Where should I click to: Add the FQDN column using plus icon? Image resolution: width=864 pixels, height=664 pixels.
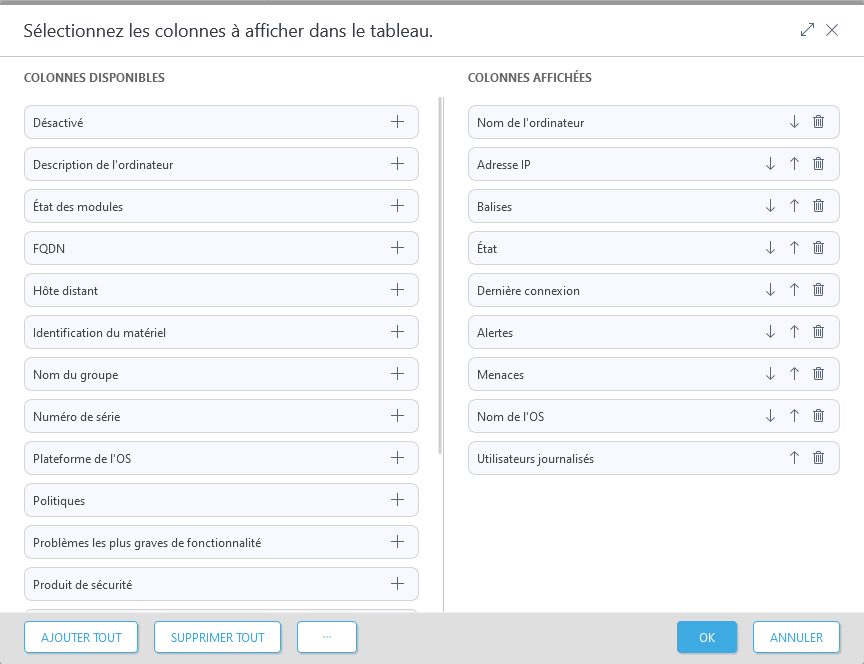pos(397,248)
